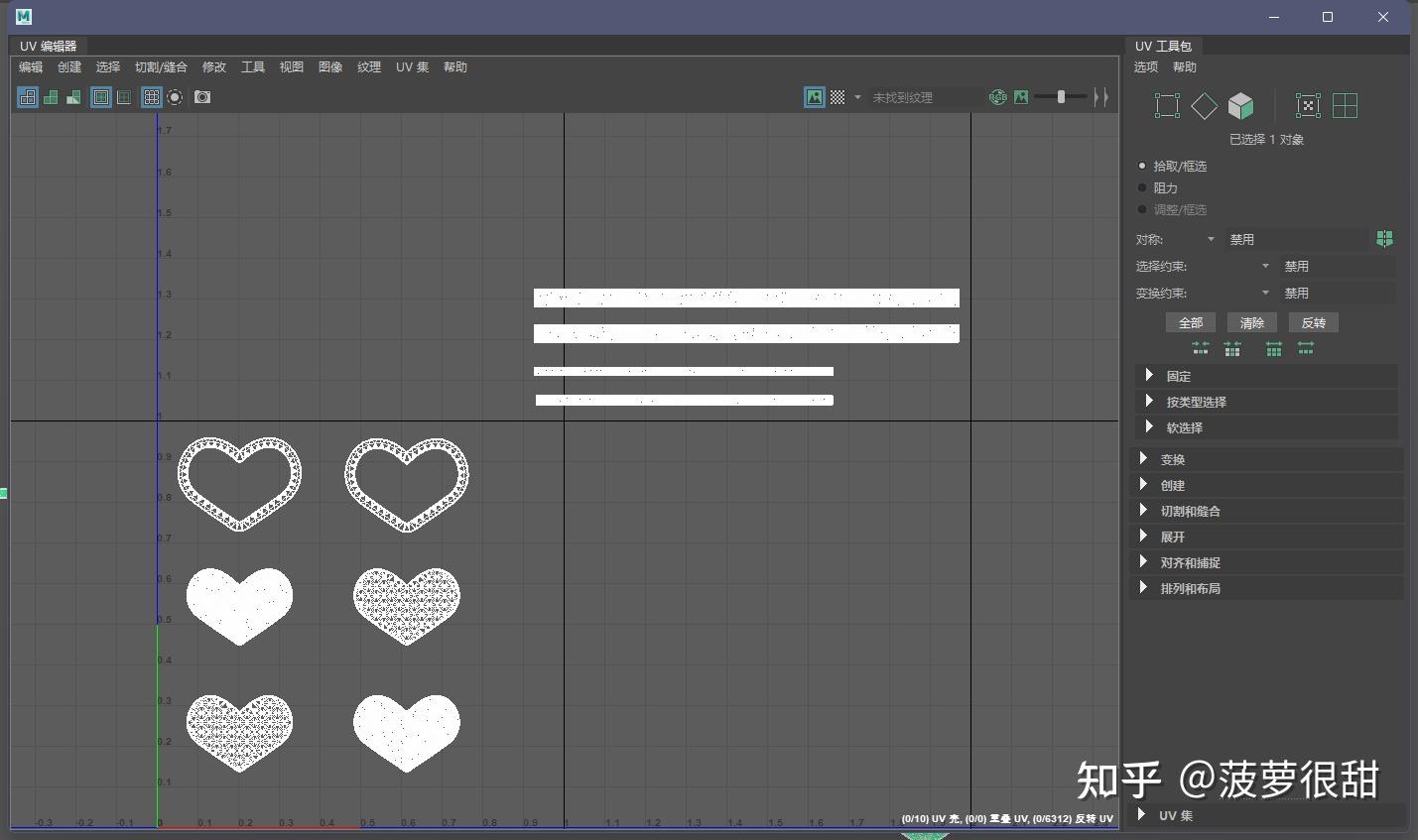
Task: Expand the 排列和布局 section
Action: click(x=1266, y=588)
